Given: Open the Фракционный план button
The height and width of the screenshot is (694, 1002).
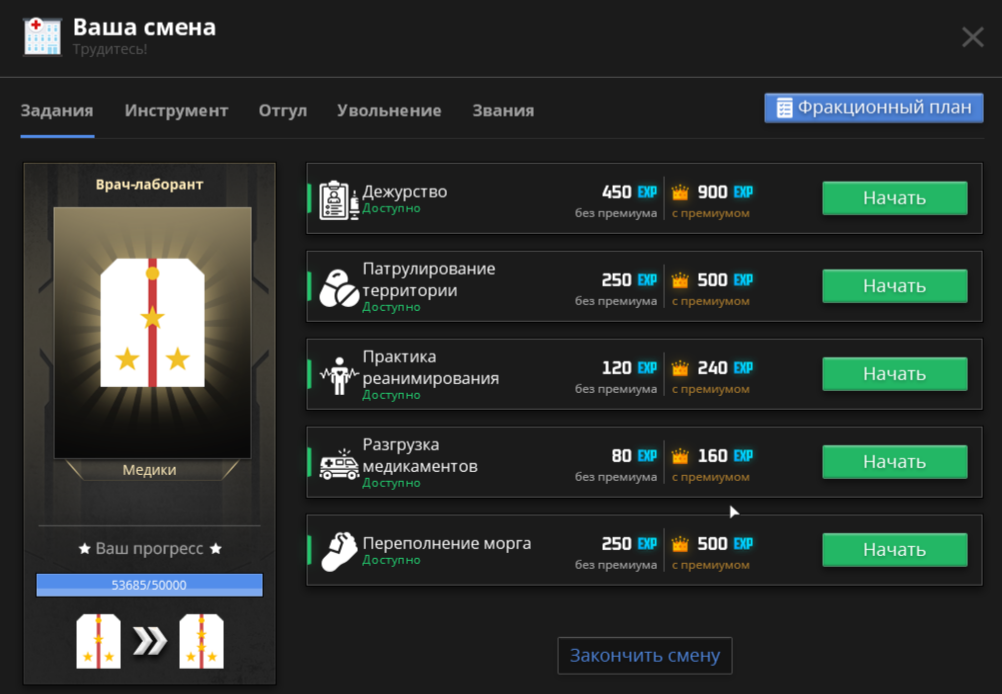Looking at the screenshot, I should (873, 108).
